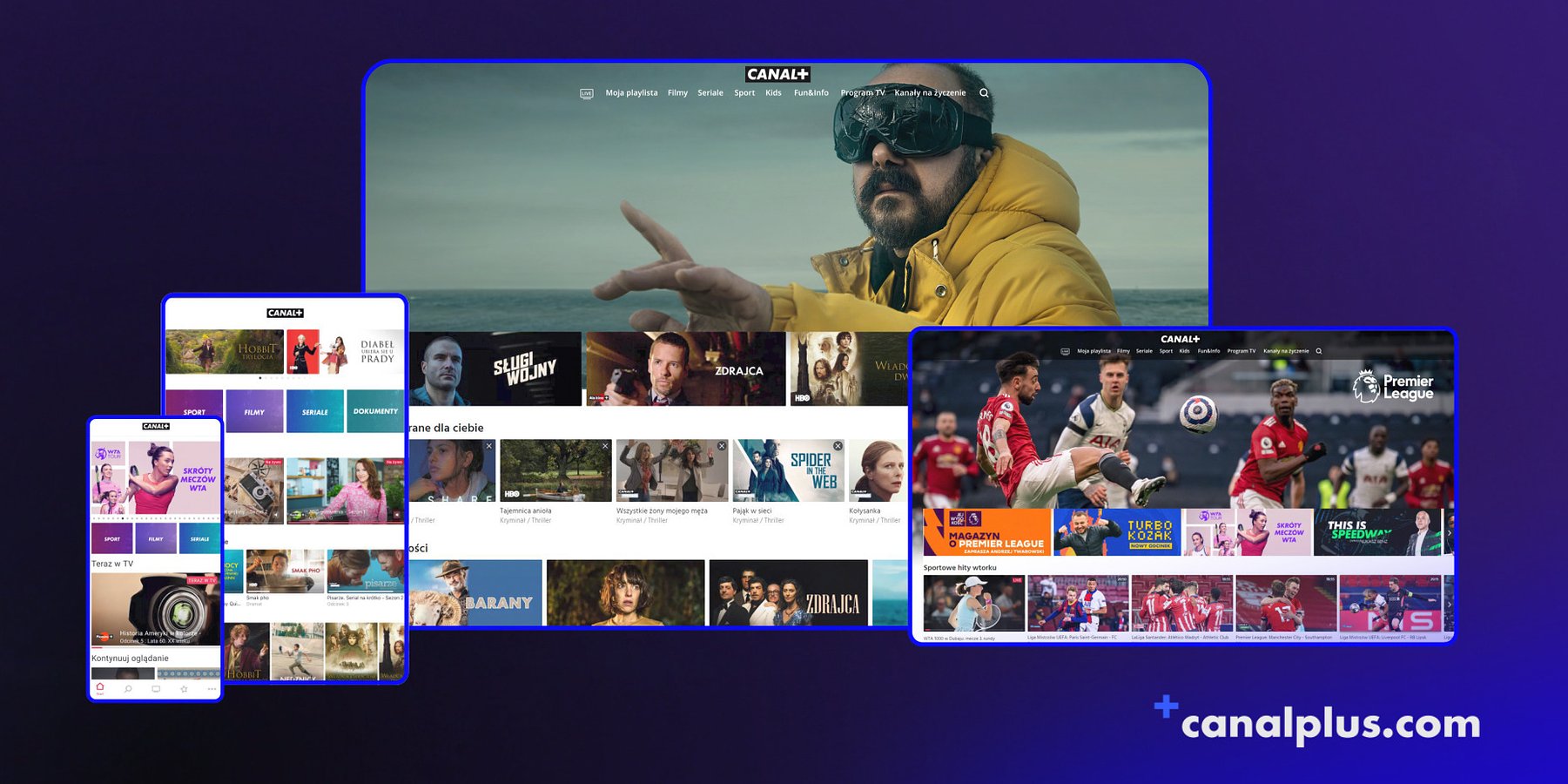Open the Spider in the Web poster
This screenshot has width=1568, height=784.
pos(789,470)
